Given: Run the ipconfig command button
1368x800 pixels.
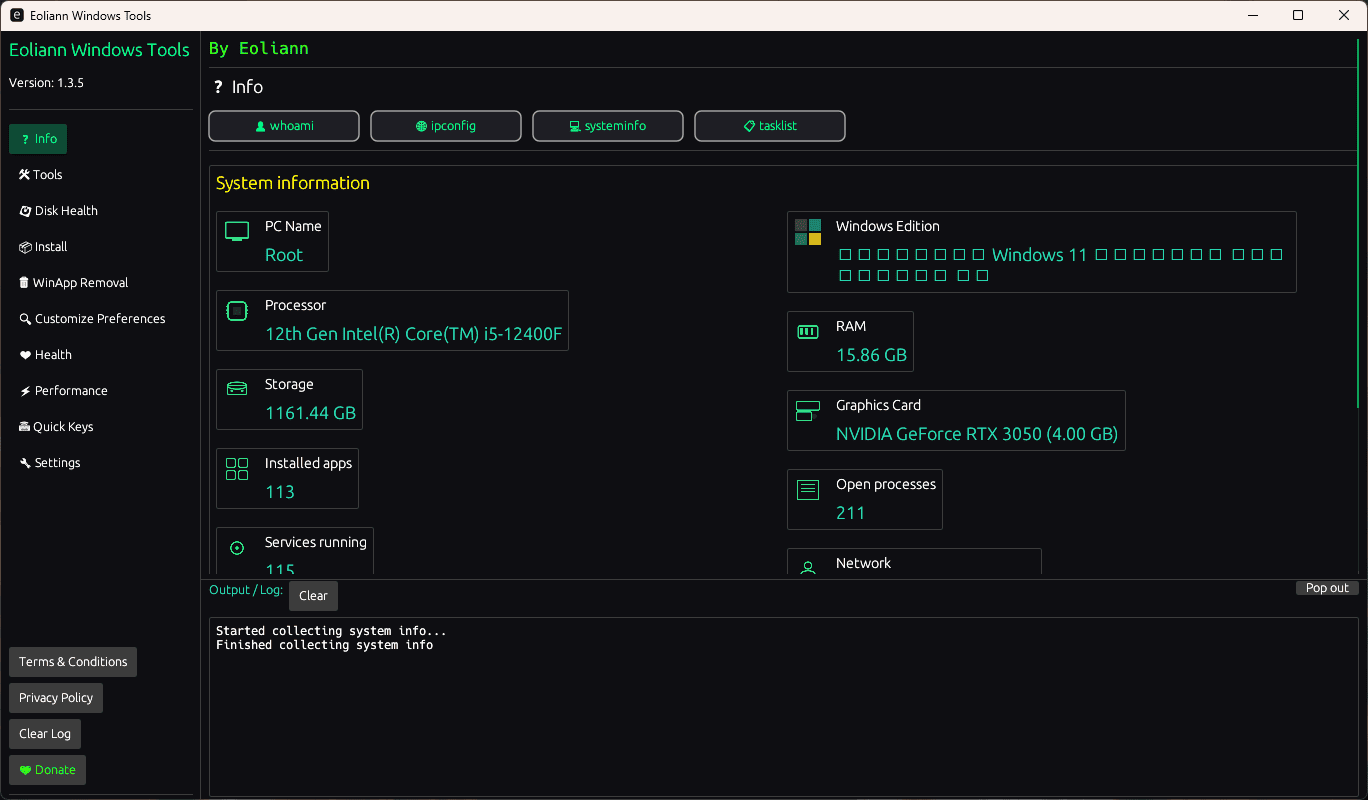Looking at the screenshot, I should [x=446, y=126].
